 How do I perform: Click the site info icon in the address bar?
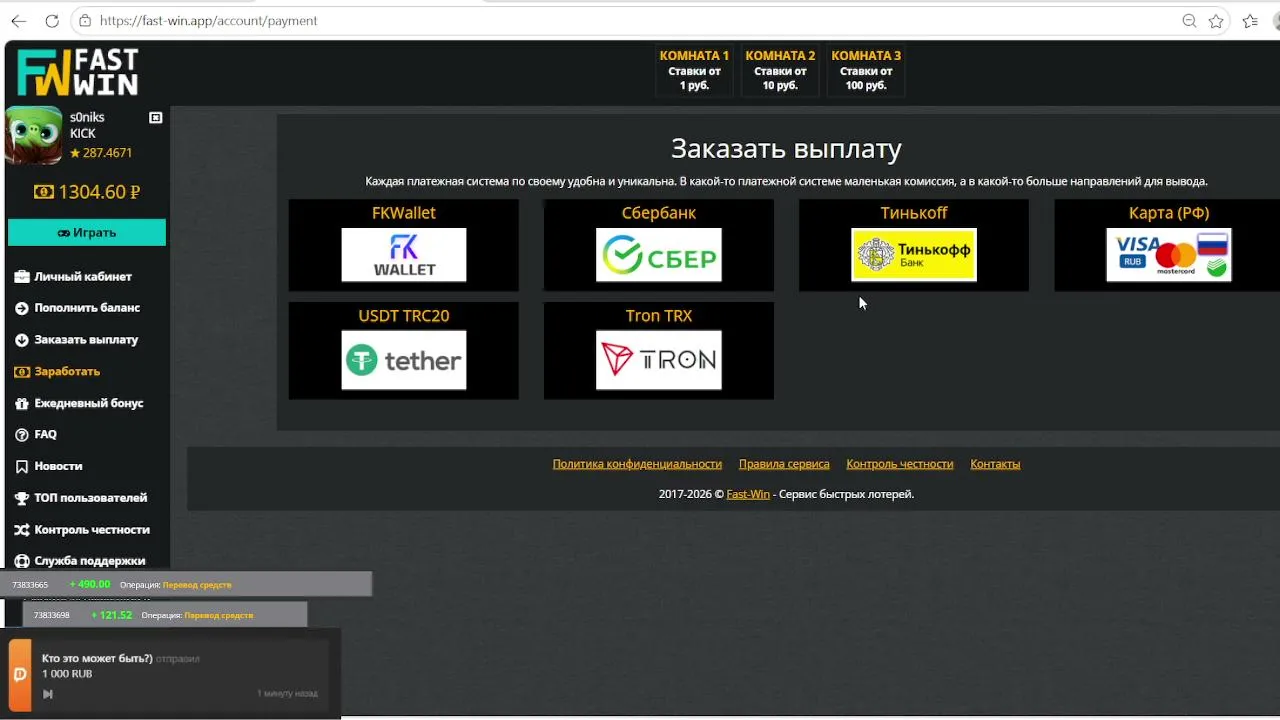(85, 21)
